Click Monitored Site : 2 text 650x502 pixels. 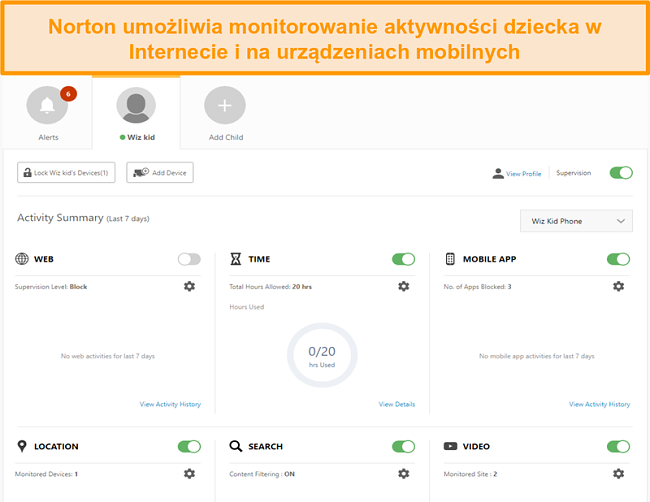[x=470, y=474]
